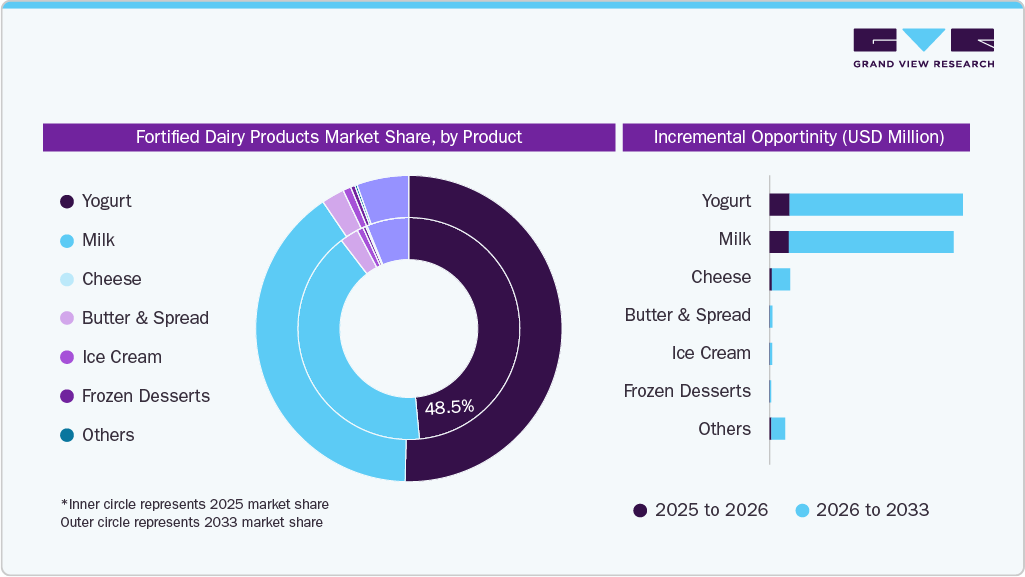Click the Fortified Dairy Products Market Share header
The image size is (1025, 577).
[x=329, y=137]
